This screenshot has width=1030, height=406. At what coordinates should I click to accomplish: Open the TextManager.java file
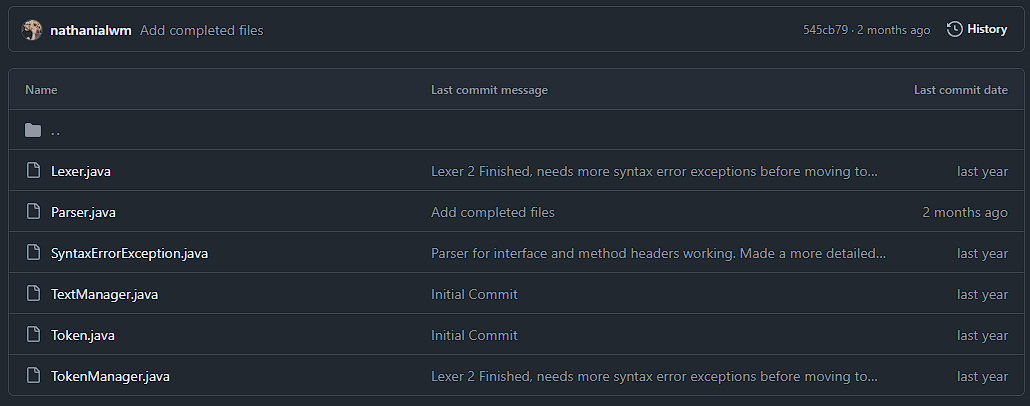click(x=104, y=294)
